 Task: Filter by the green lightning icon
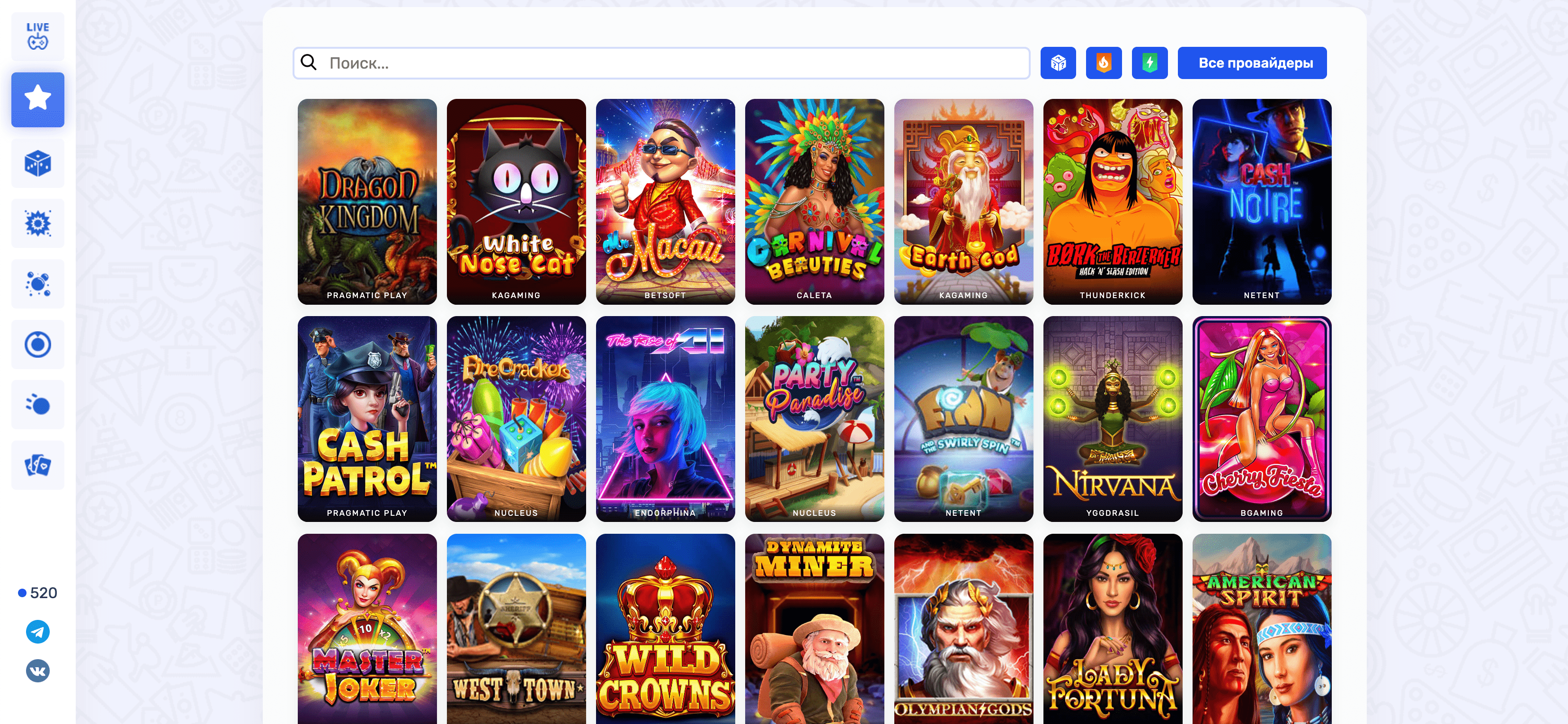coord(1149,62)
